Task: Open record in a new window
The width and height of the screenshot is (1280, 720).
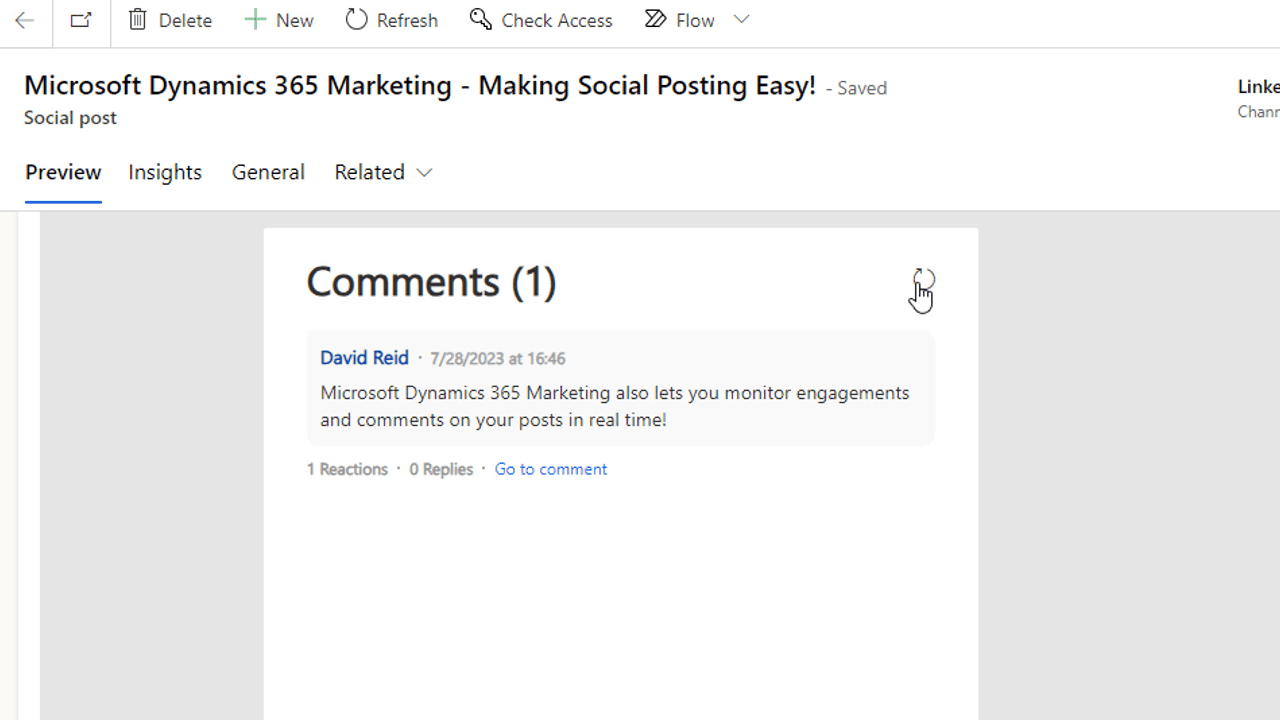Action: [x=80, y=19]
